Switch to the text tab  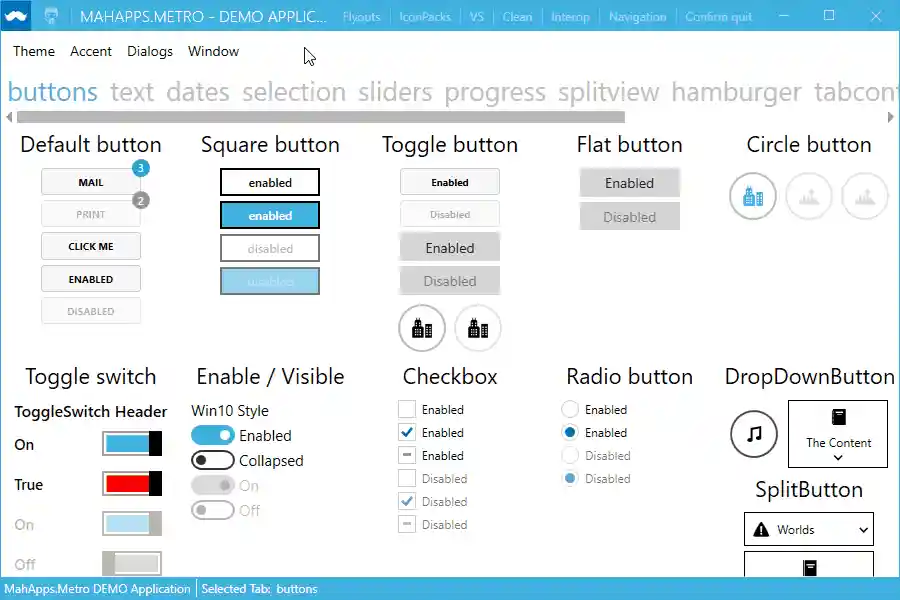click(x=132, y=92)
